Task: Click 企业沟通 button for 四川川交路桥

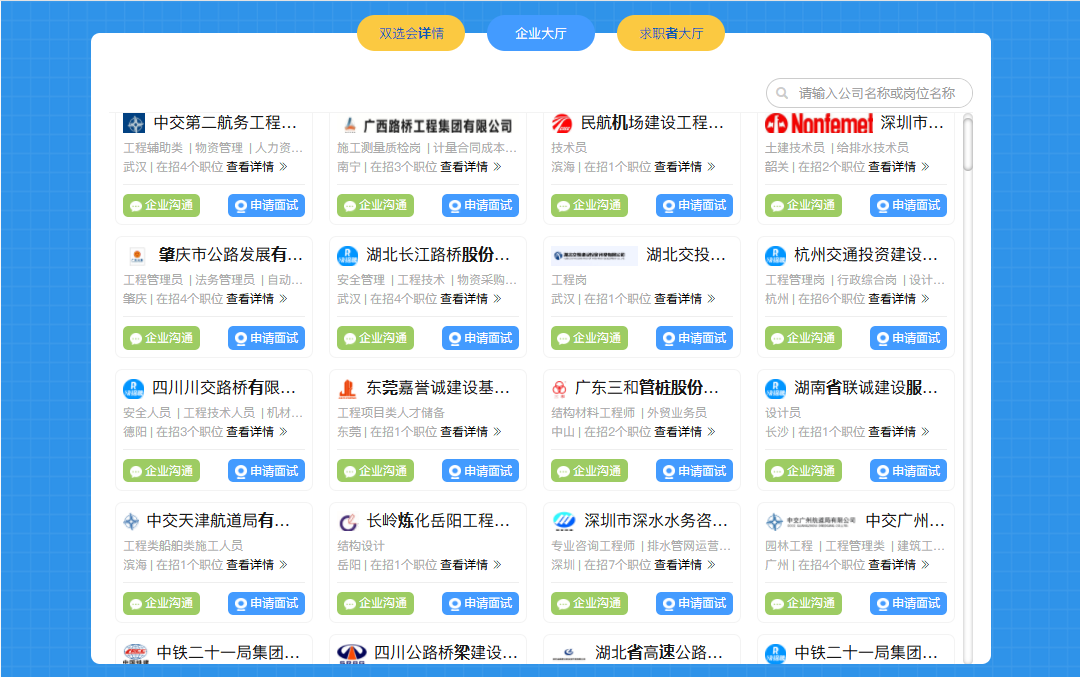Action: [x=161, y=470]
